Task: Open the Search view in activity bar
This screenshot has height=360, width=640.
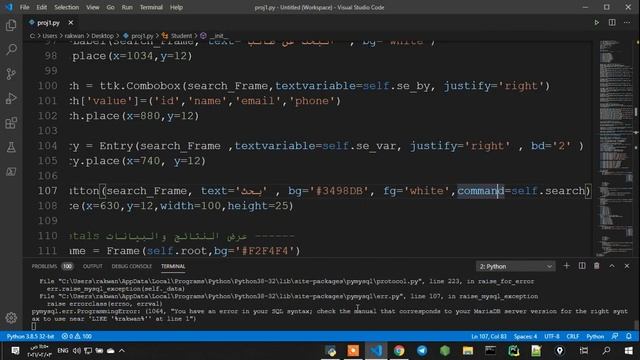Action: tap(11, 49)
